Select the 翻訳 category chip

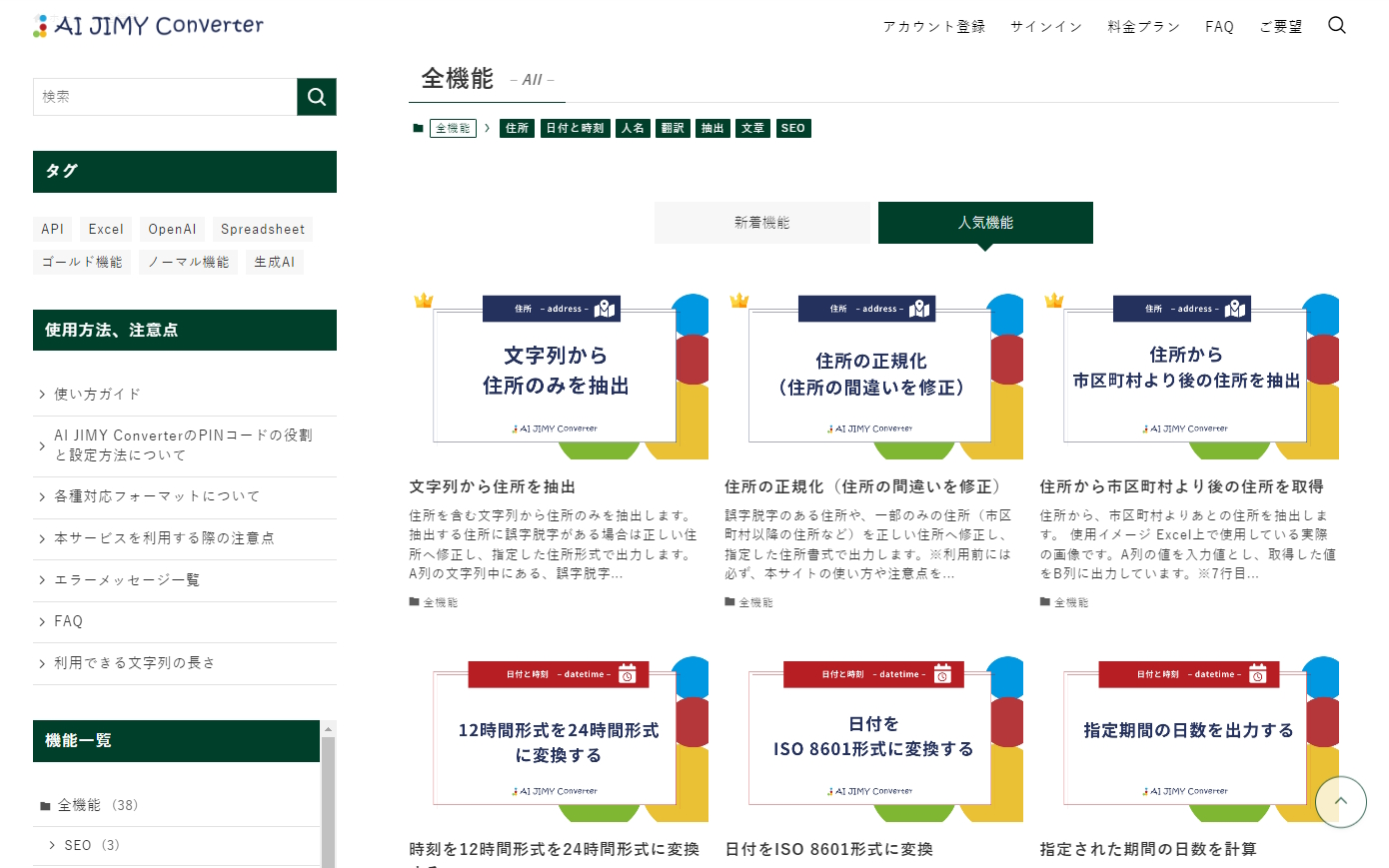pos(672,128)
